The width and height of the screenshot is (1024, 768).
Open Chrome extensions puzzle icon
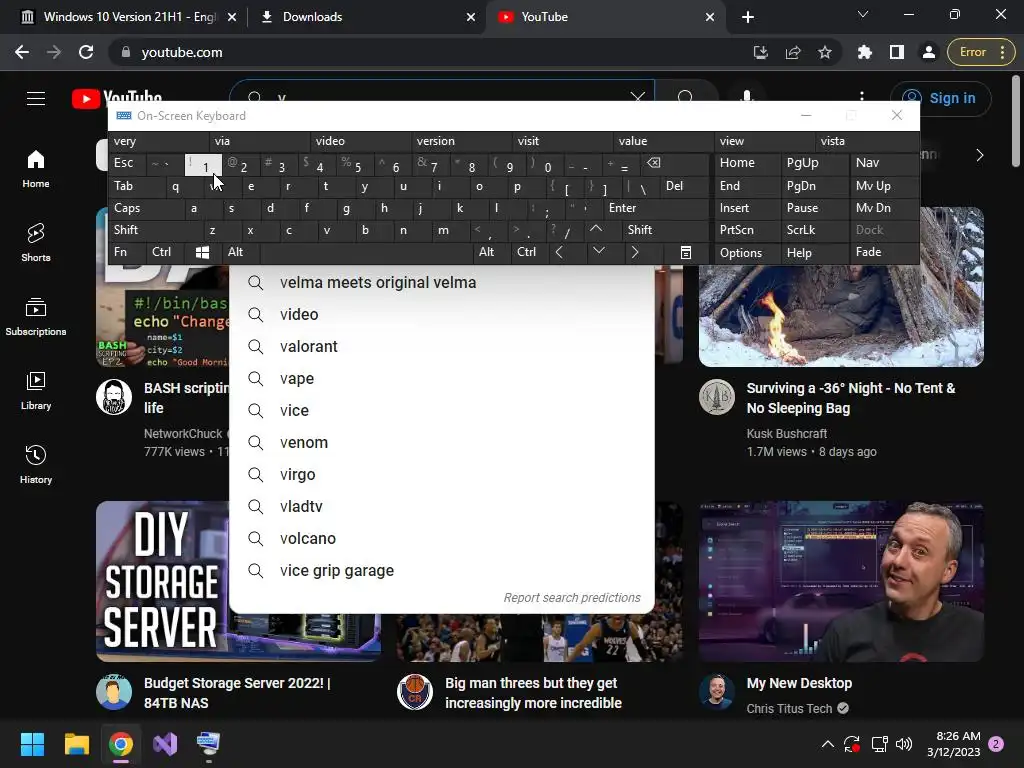click(865, 52)
